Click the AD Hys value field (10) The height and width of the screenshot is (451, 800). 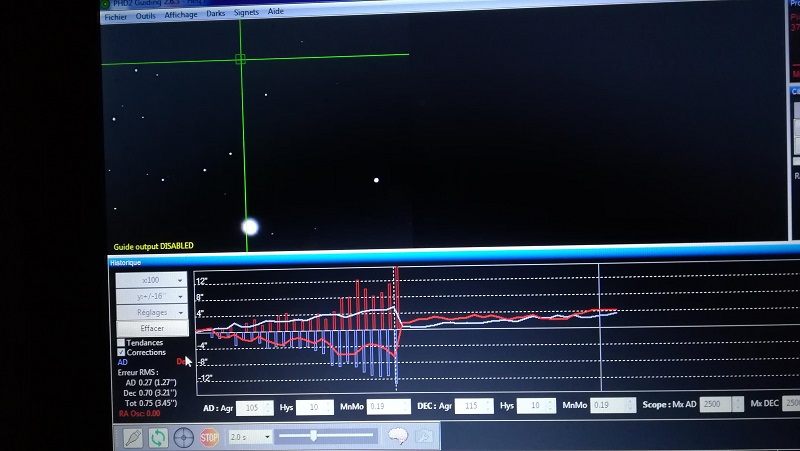[x=314, y=407]
